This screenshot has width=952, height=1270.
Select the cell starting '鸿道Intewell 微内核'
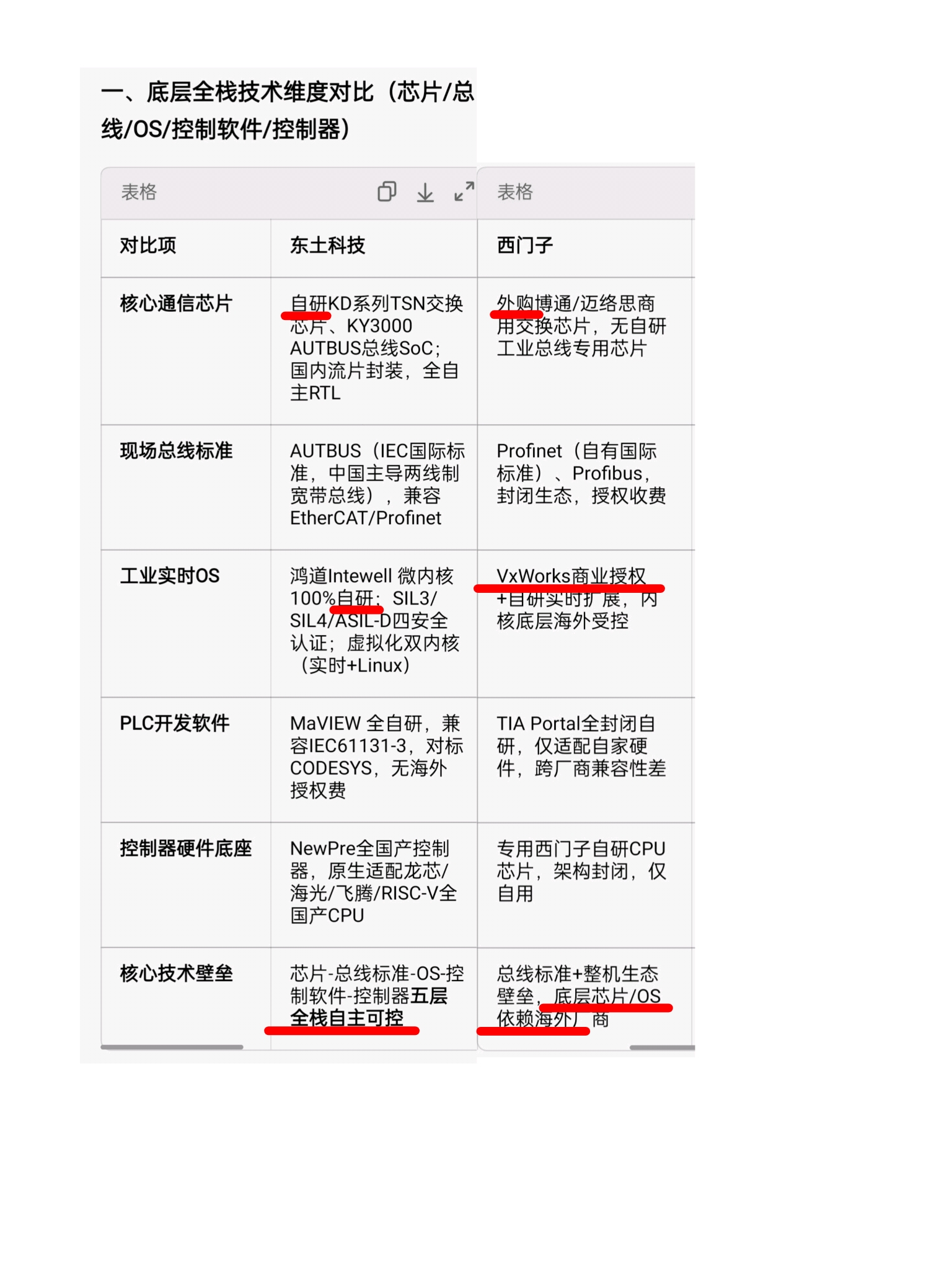[x=374, y=624]
